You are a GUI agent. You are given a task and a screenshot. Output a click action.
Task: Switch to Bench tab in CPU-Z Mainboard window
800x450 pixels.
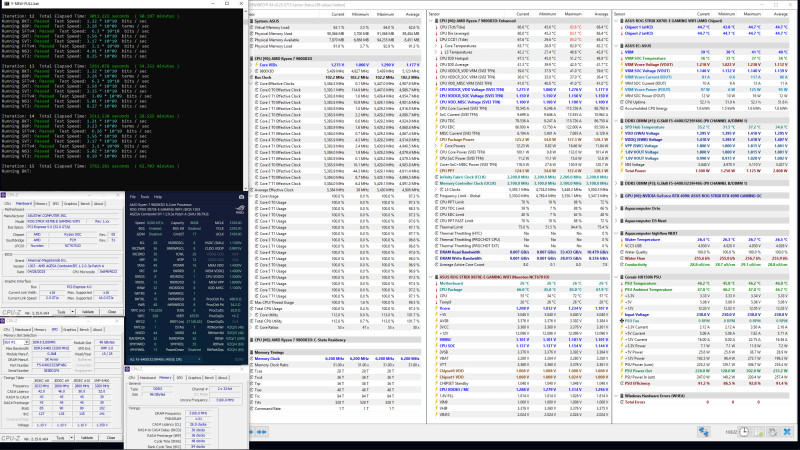[x=85, y=204]
